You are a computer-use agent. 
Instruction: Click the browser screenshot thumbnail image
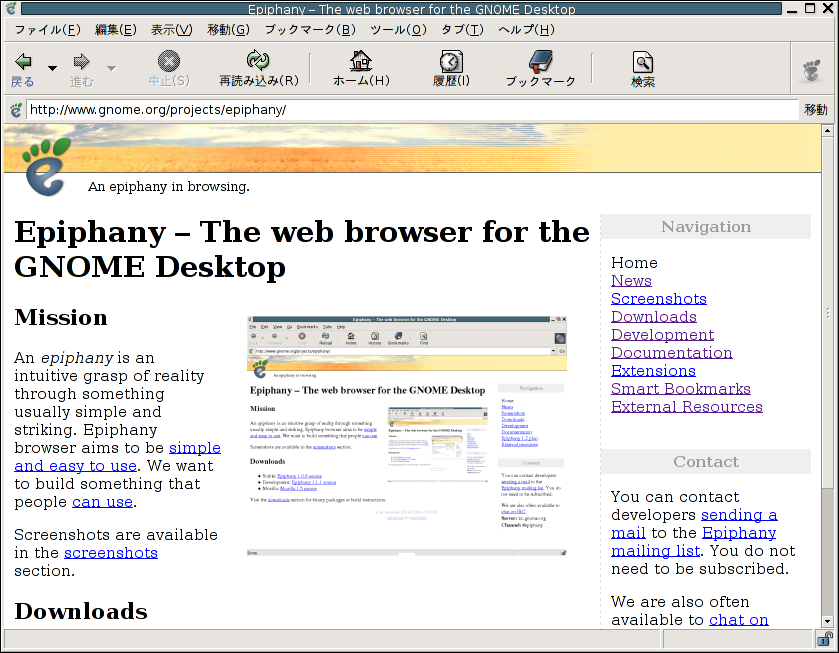(407, 436)
